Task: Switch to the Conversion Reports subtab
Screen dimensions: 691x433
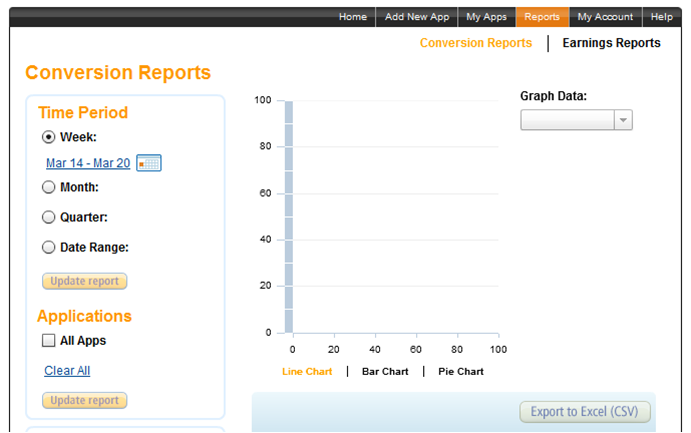Action: [x=476, y=43]
